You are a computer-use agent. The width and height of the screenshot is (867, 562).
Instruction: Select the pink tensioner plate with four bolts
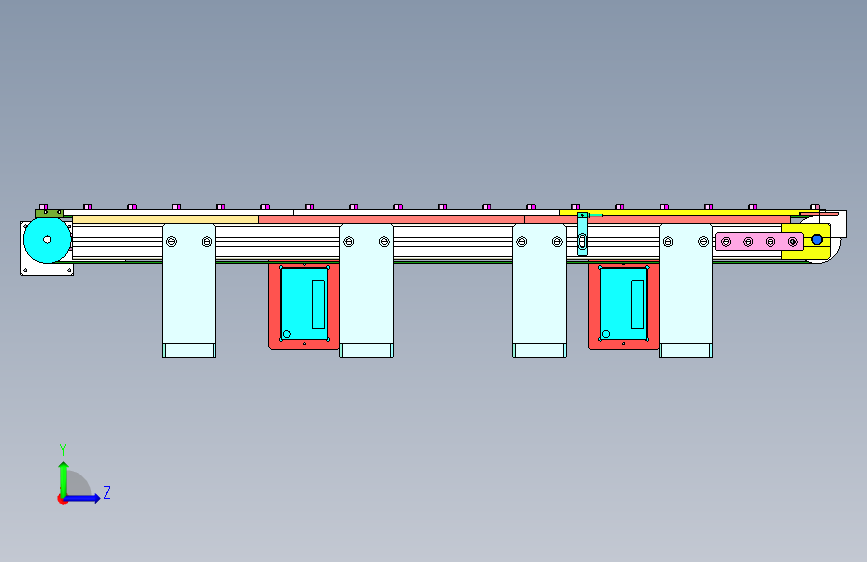pyautogui.click(x=759, y=242)
